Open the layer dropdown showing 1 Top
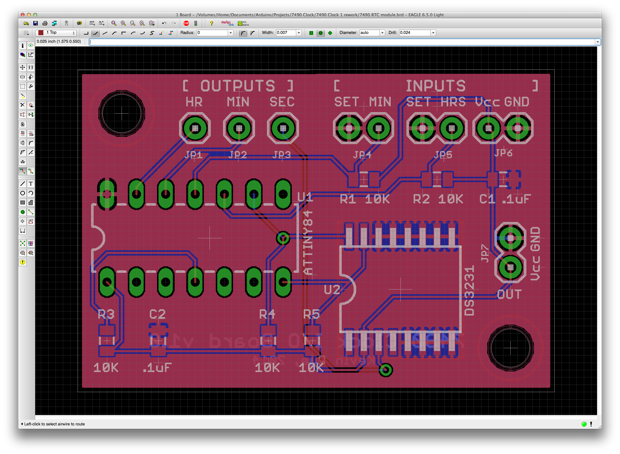The width and height of the screenshot is (620, 454). [x=56, y=33]
